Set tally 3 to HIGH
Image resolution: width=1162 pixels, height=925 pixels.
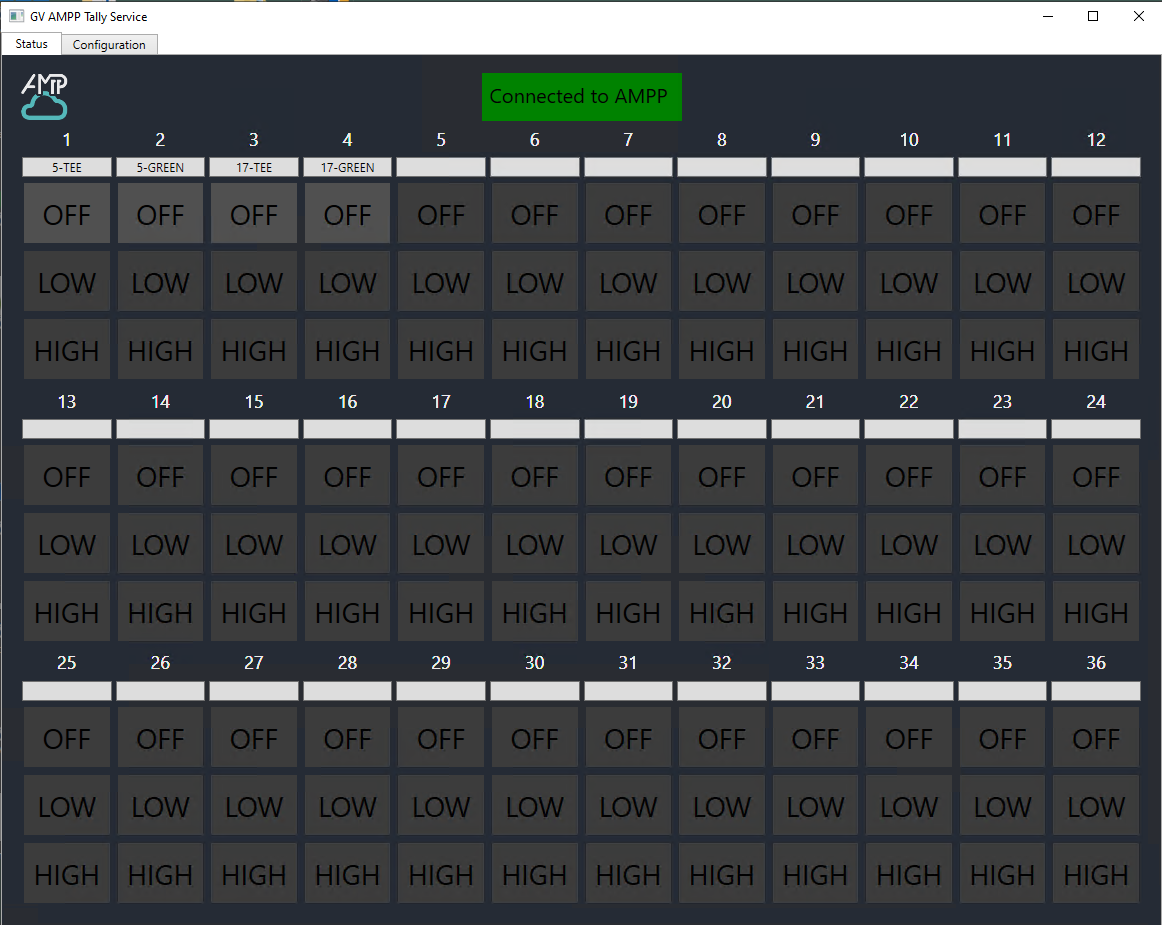tap(254, 349)
